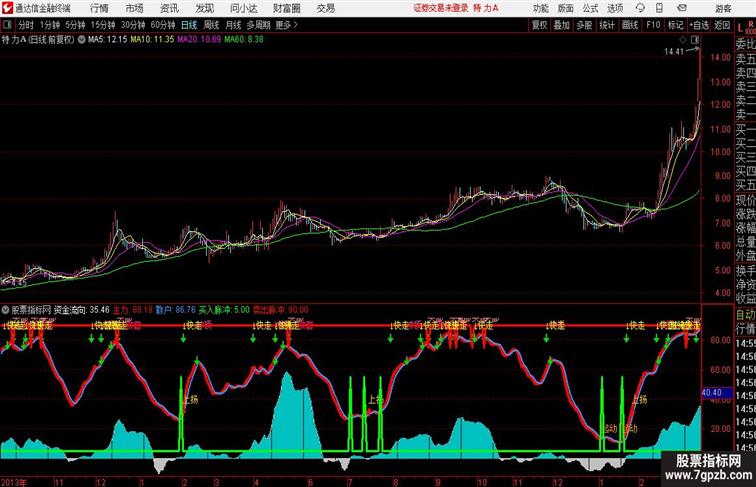The image size is (756, 487).
Task: Click the MA10: 11.35 indicator value
Action: pyautogui.click(x=152, y=40)
